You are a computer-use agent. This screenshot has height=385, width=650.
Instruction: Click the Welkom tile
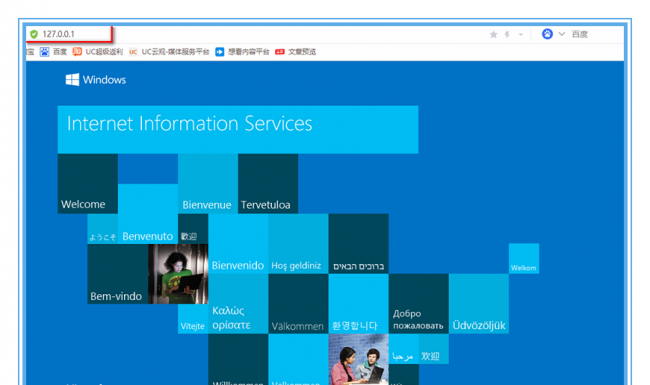point(524,259)
